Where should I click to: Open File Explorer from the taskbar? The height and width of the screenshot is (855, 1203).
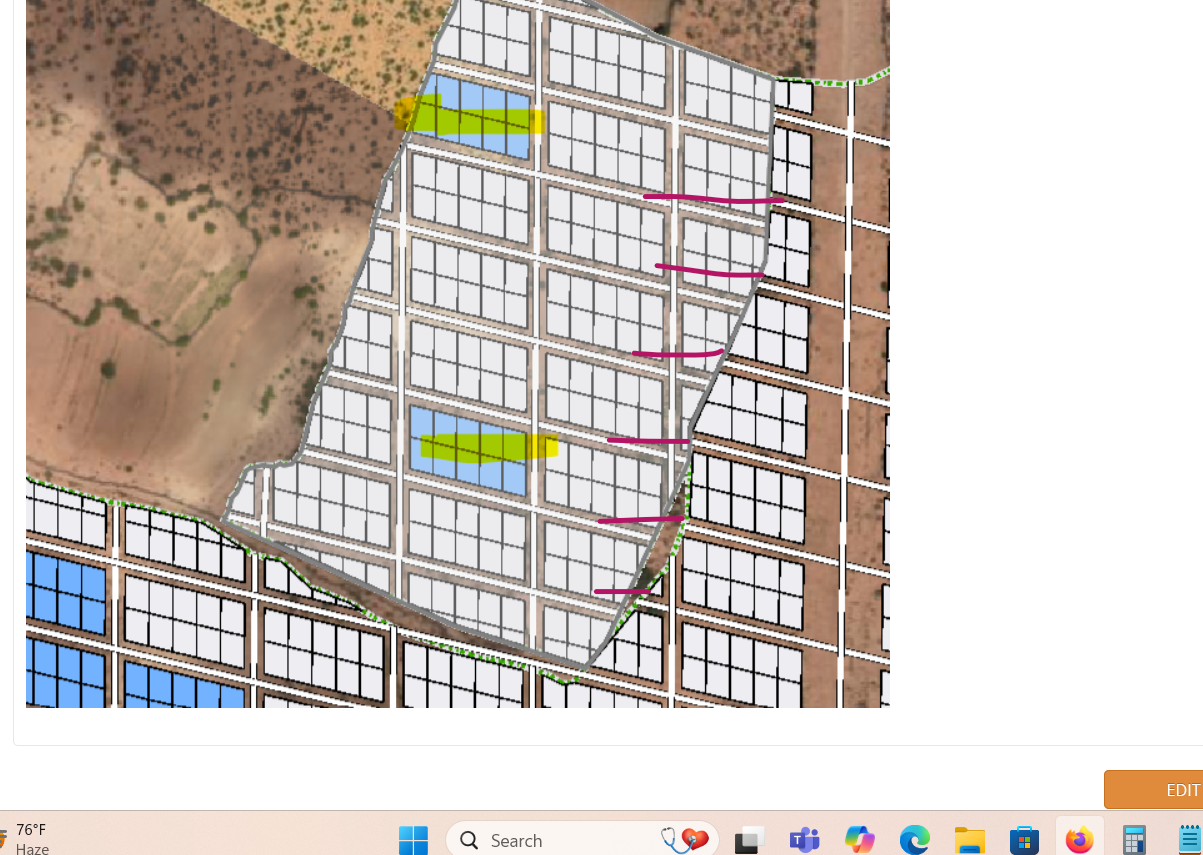[x=969, y=840]
